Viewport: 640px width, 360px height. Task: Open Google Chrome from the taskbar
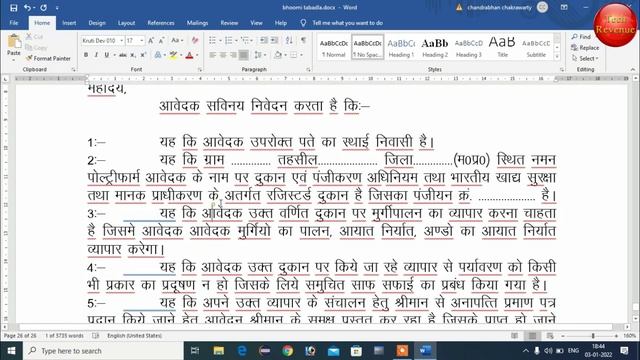tap(287, 351)
